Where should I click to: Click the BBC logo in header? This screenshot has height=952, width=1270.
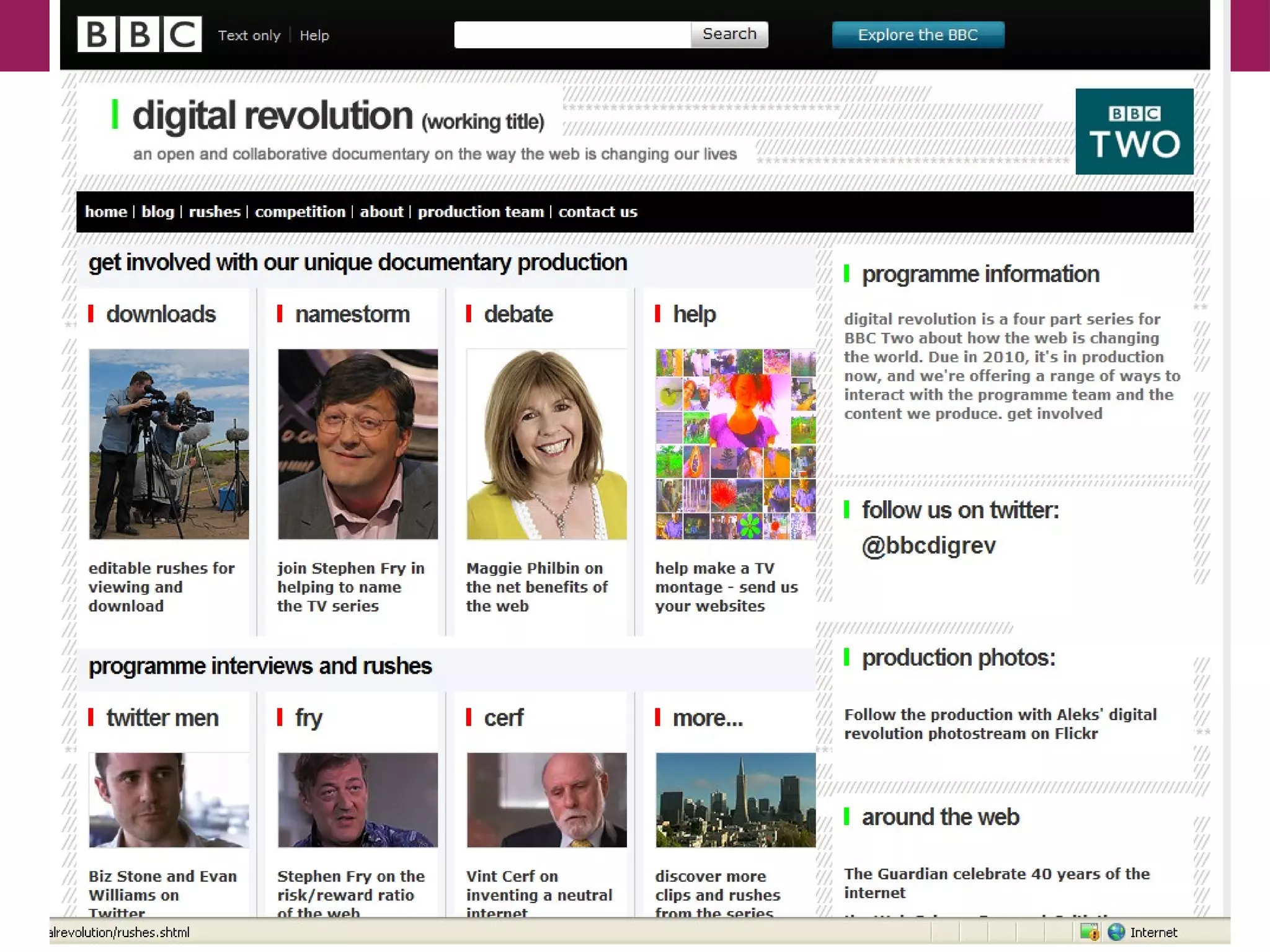click(x=139, y=34)
